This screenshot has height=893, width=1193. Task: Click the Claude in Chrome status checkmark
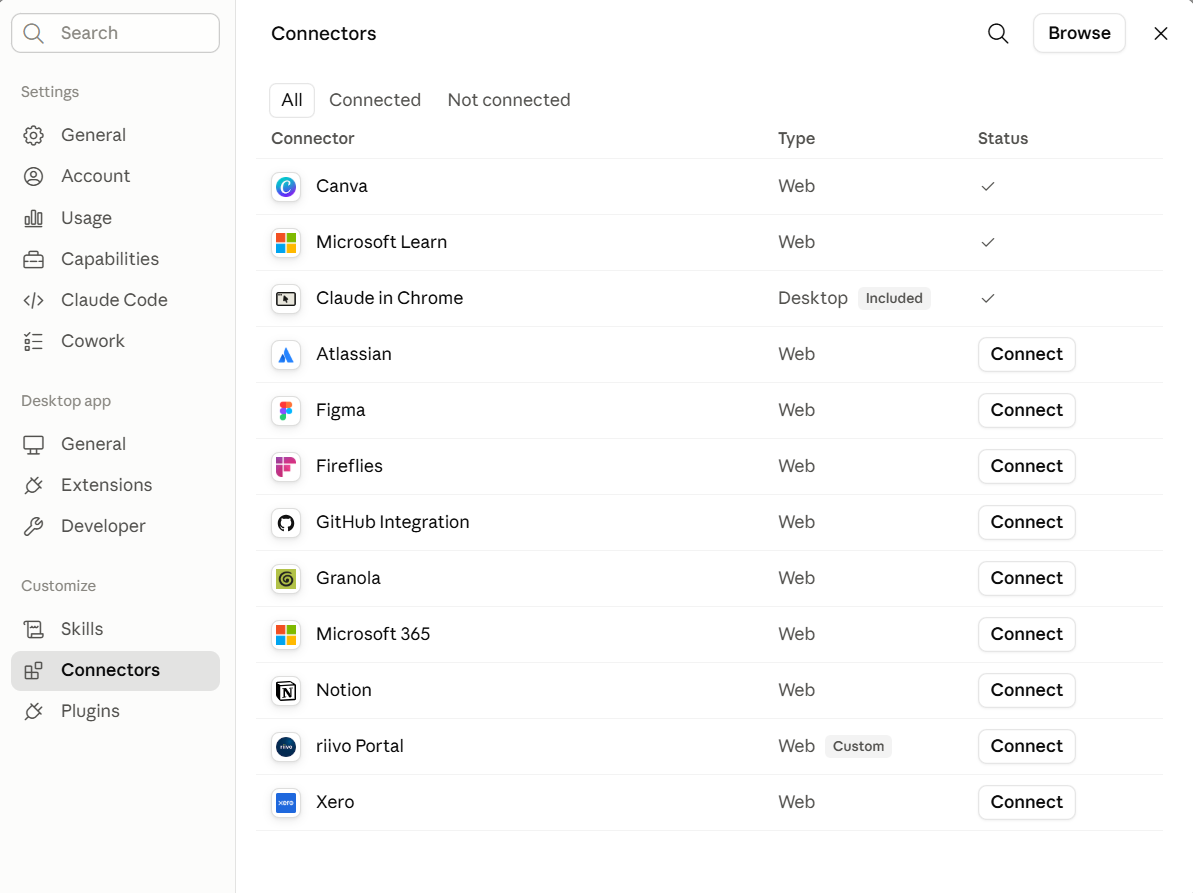[x=988, y=298]
